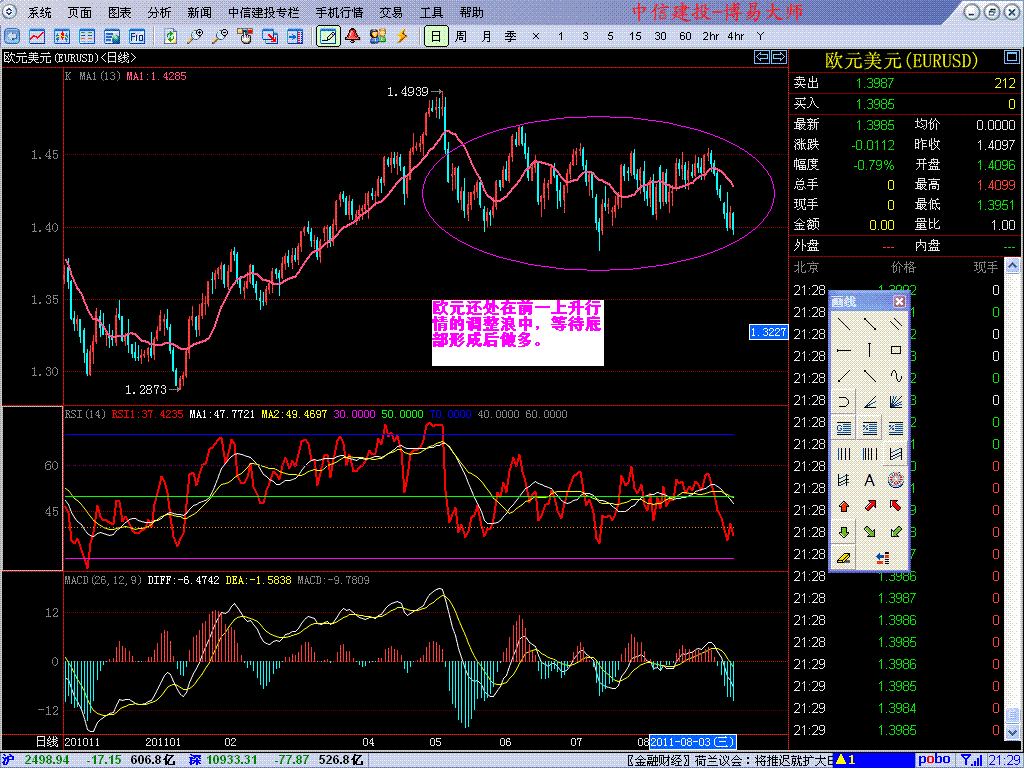Click the 2011-08-03 date marker
Viewport: 1024px width, 768px height.
pyautogui.click(x=693, y=742)
